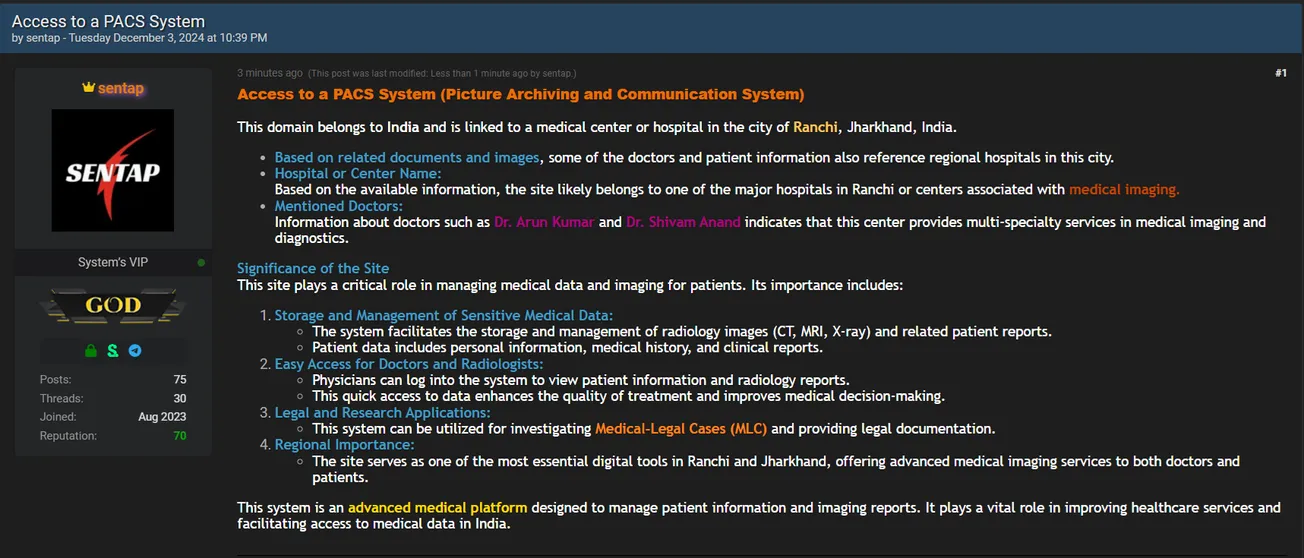Click the orange post title heading
The height and width of the screenshot is (558, 1304).
pos(520,95)
